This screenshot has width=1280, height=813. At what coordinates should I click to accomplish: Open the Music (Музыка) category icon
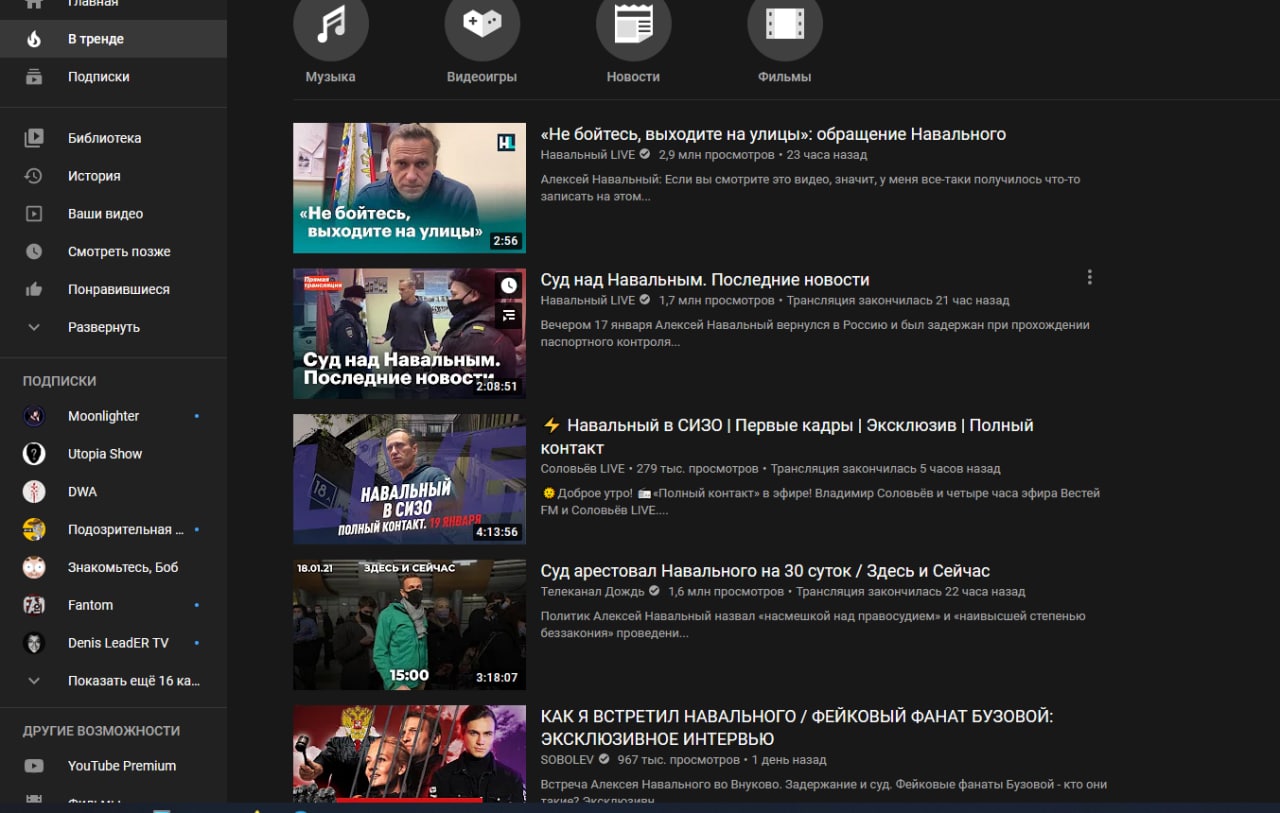pyautogui.click(x=331, y=23)
